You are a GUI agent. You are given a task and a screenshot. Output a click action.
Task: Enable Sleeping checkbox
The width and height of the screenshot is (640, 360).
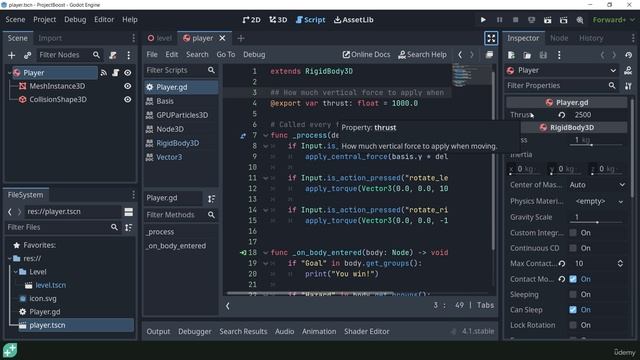[573, 295]
